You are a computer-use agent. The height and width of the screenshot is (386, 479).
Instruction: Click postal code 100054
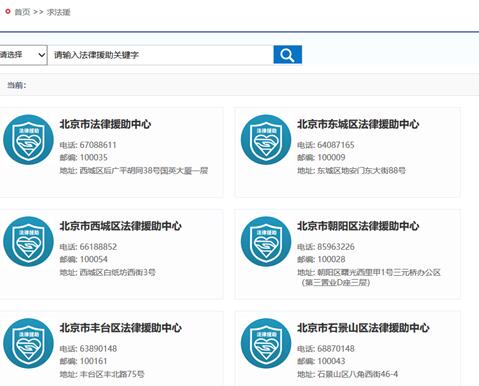pos(93,259)
